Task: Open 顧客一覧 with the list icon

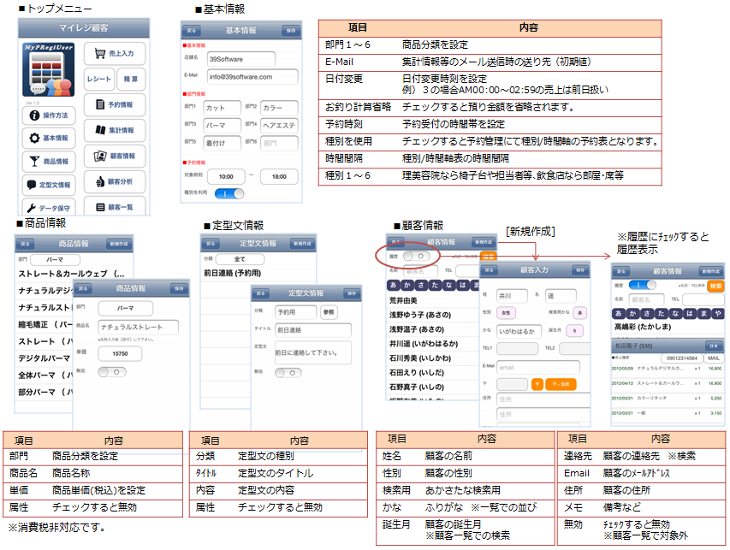Action: pyautogui.click(x=115, y=207)
